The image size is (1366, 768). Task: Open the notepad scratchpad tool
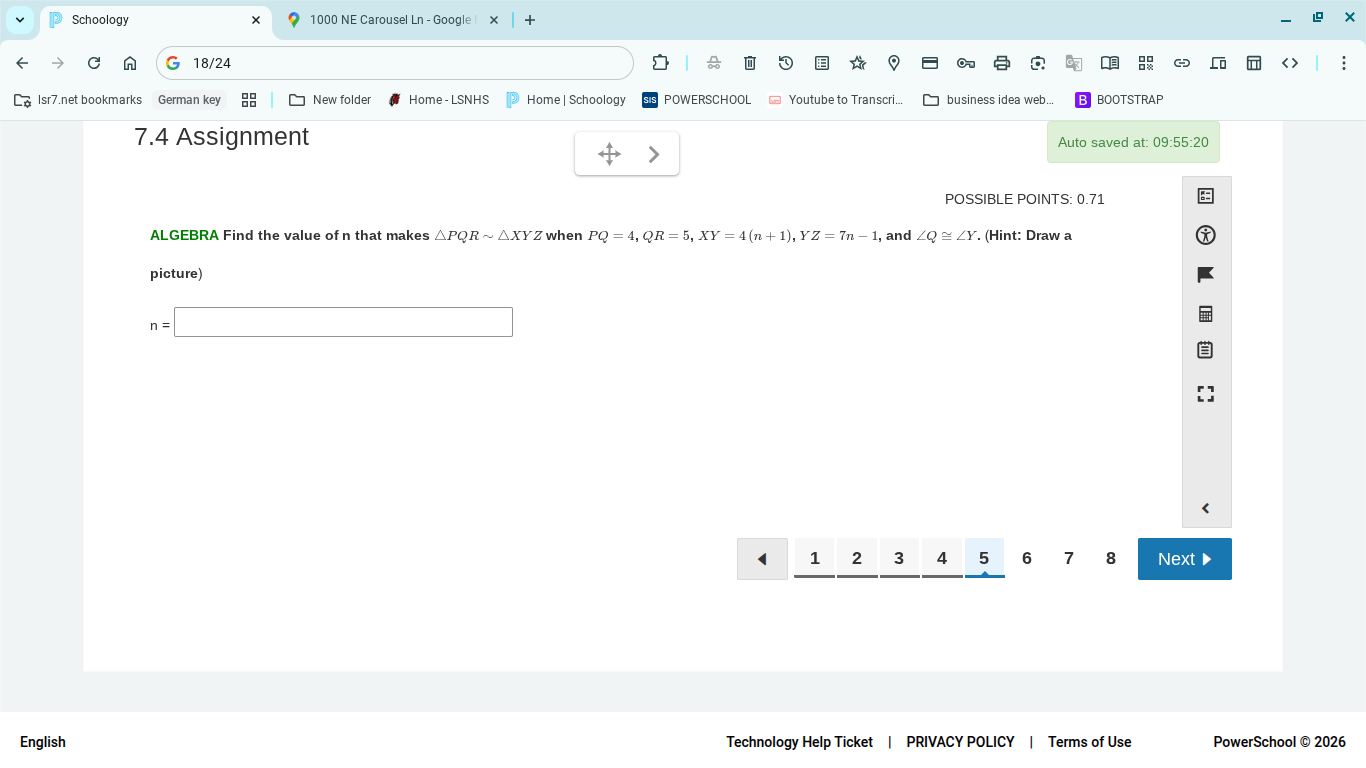coord(1206,350)
